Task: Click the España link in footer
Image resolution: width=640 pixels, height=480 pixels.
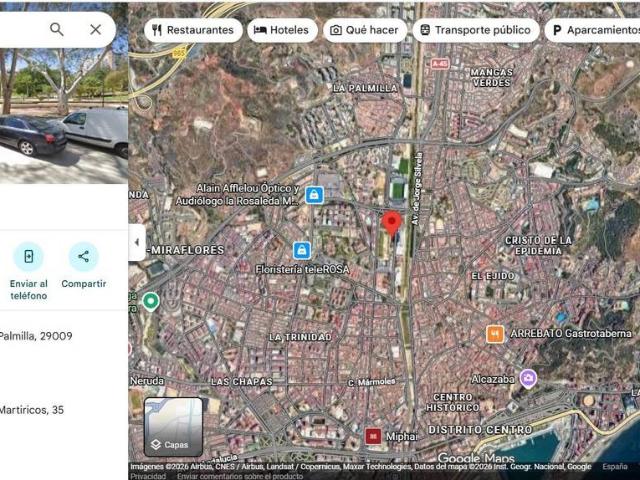Action: point(615,467)
